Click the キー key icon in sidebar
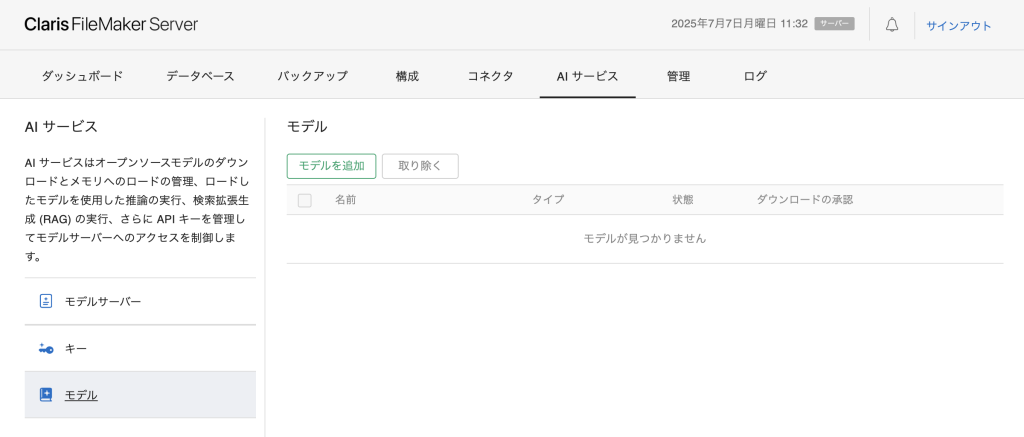Image resolution: width=1024 pixels, height=437 pixels. click(46, 349)
